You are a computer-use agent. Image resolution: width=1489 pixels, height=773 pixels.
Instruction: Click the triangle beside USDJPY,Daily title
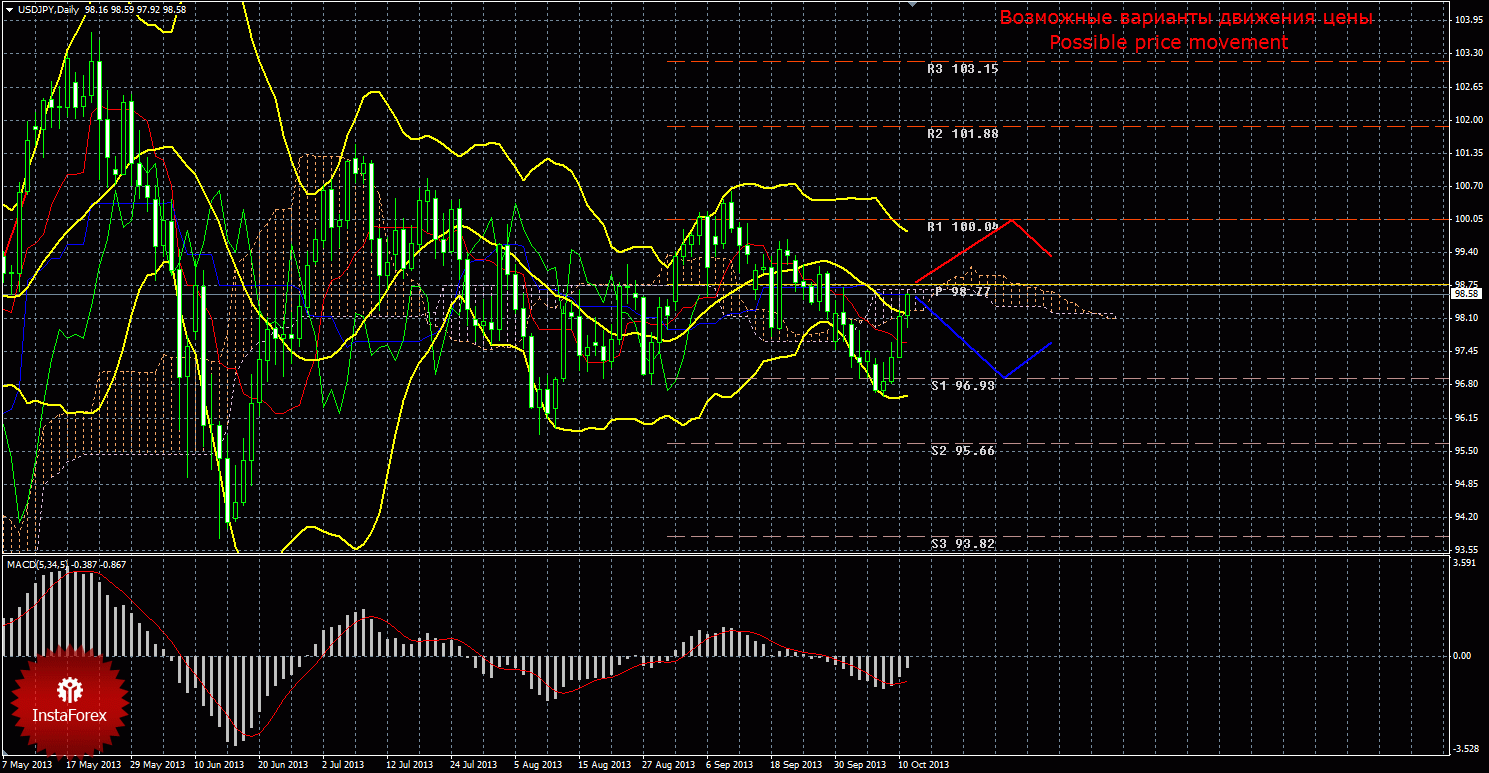tap(8, 9)
